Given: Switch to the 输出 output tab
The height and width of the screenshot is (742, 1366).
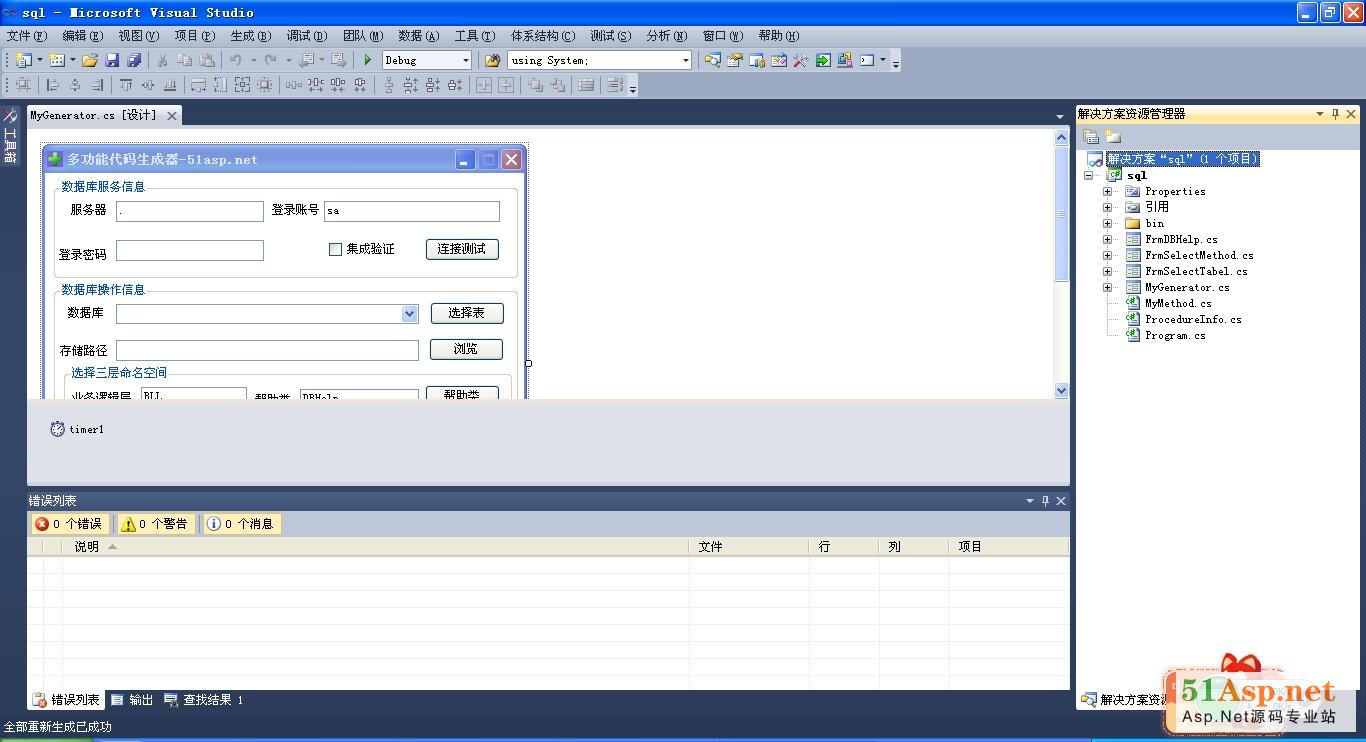Looking at the screenshot, I should click(132, 700).
